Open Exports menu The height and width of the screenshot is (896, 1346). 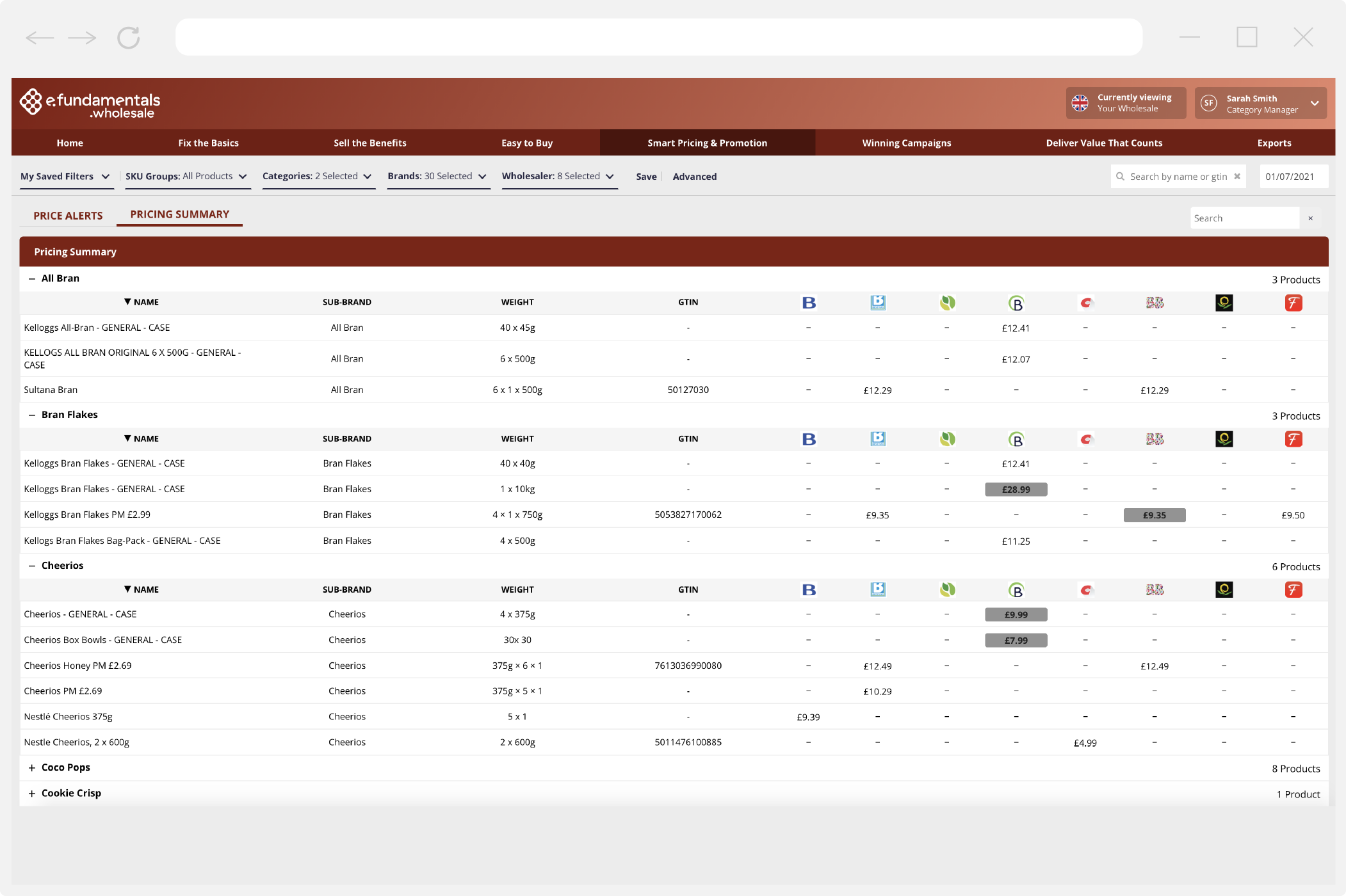1274,143
